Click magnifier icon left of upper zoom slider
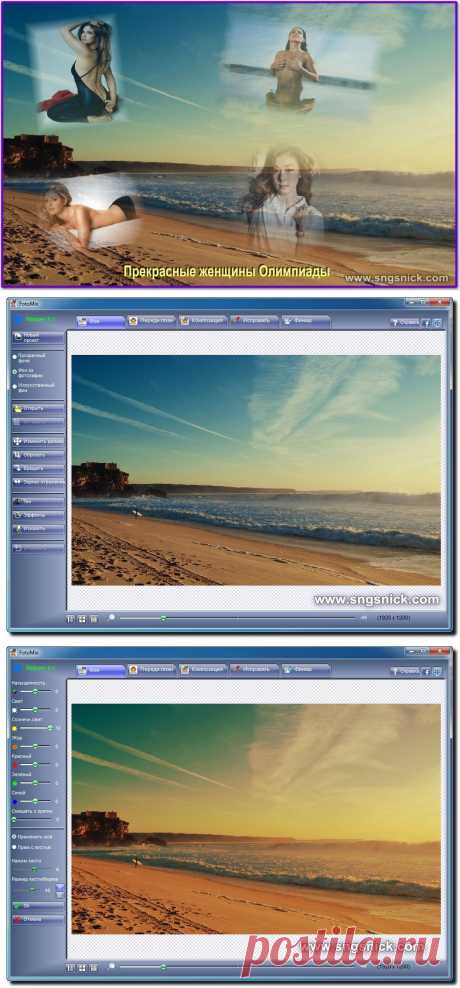The image size is (460, 988). pos(112,618)
